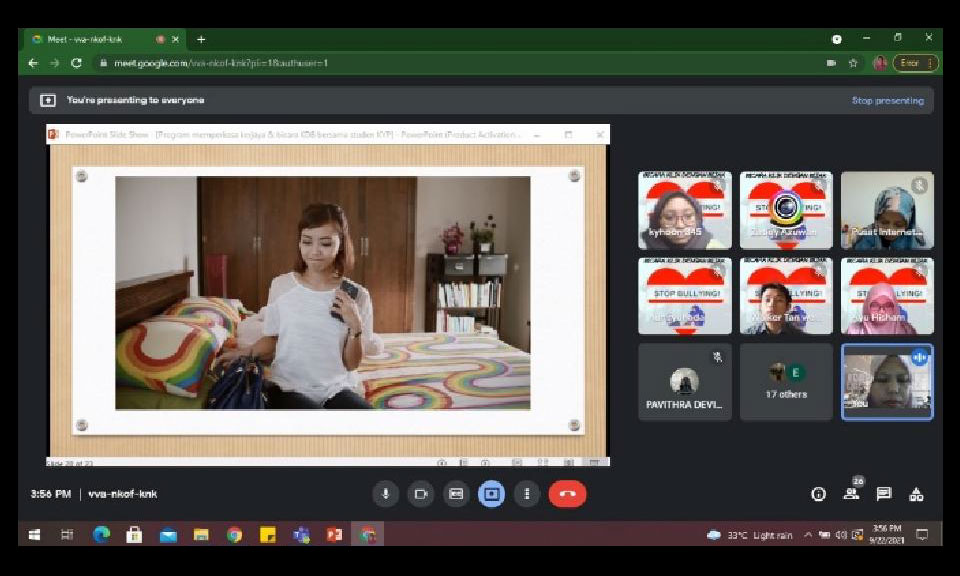
Task: Click Stop presenting
Action: [x=887, y=101]
